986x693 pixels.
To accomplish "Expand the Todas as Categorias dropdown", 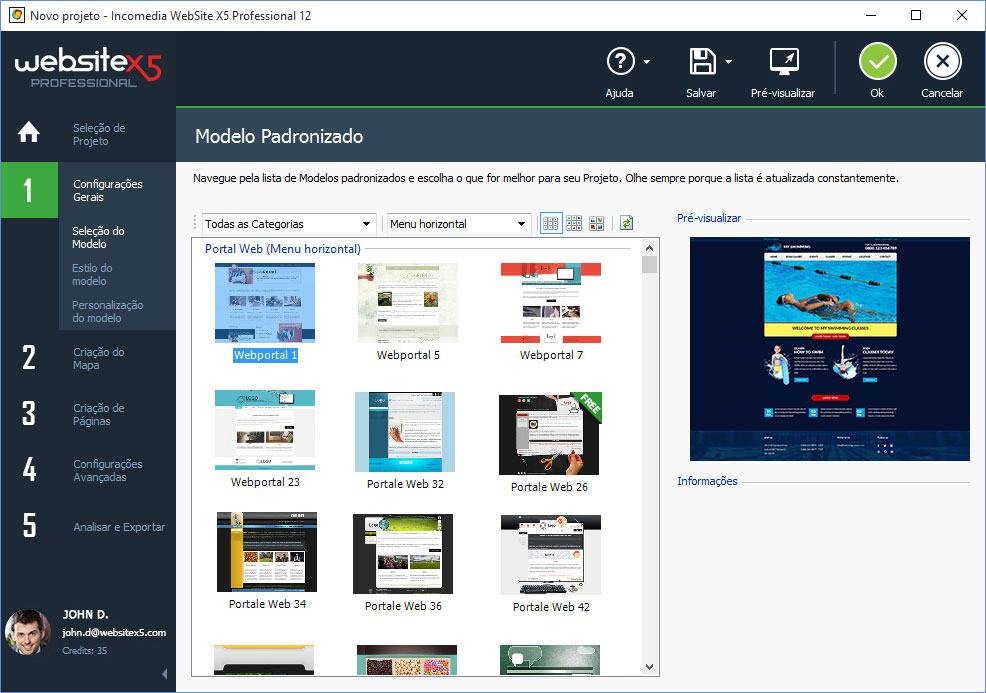I will tap(289, 224).
